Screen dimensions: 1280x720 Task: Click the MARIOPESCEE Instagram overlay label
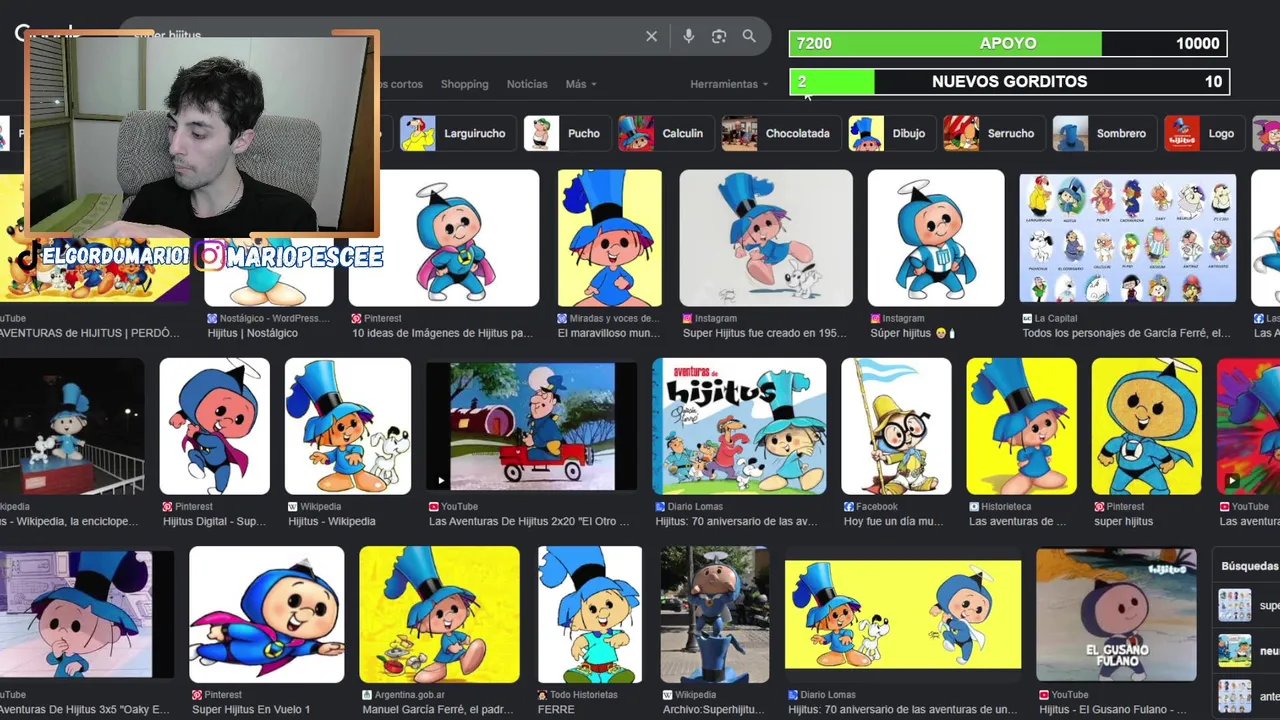[290, 257]
